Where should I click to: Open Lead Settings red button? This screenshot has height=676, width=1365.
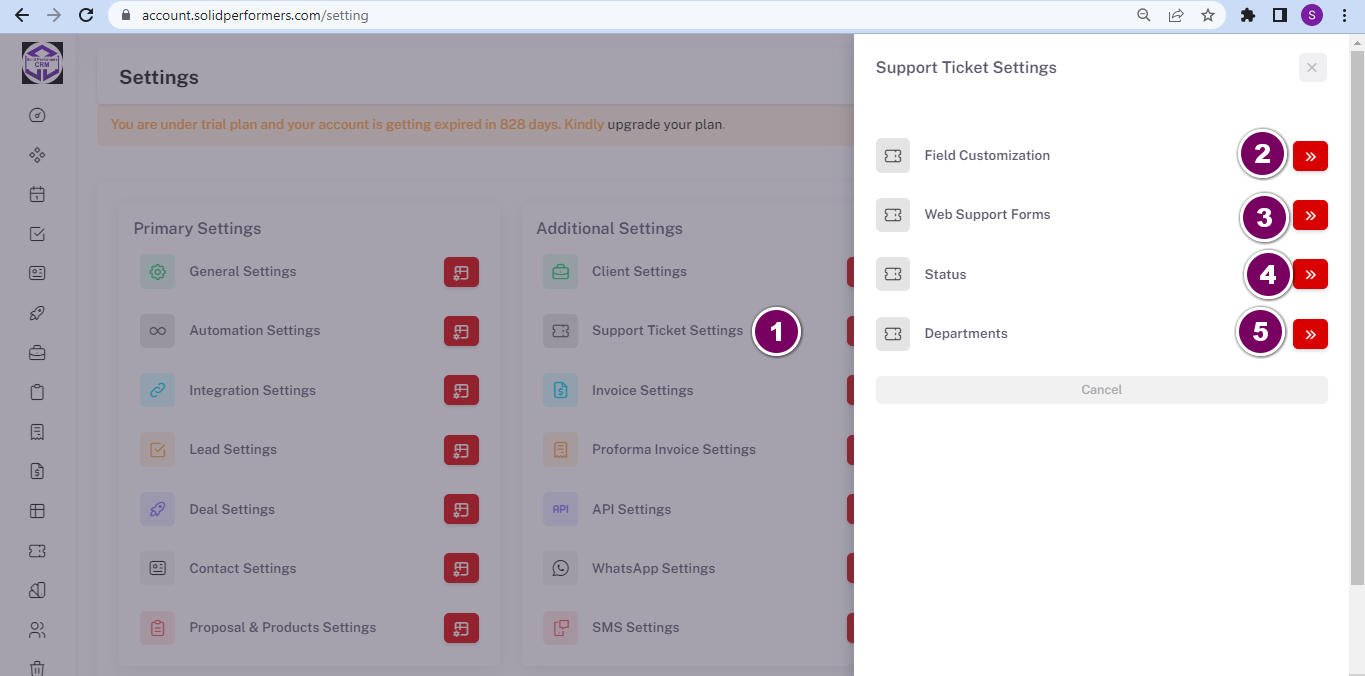(461, 450)
